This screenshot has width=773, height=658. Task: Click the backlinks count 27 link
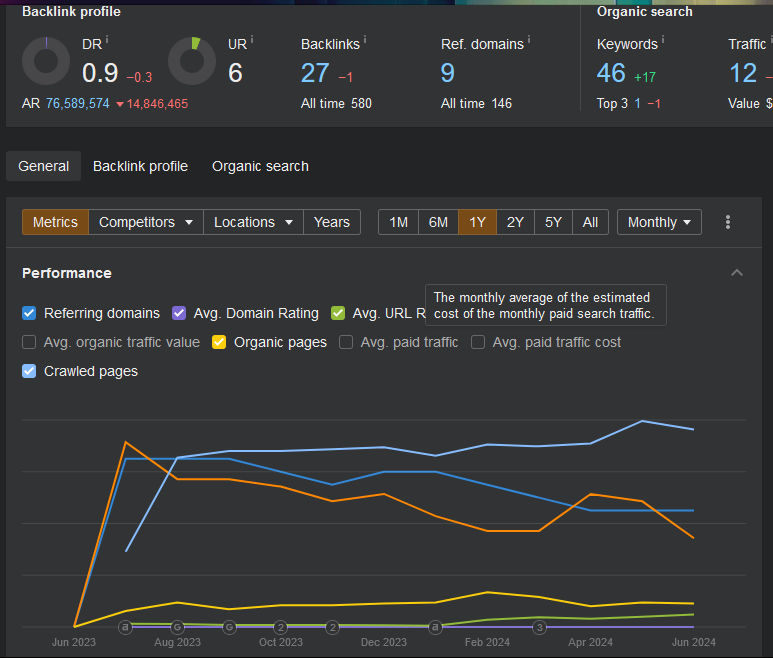(315, 73)
